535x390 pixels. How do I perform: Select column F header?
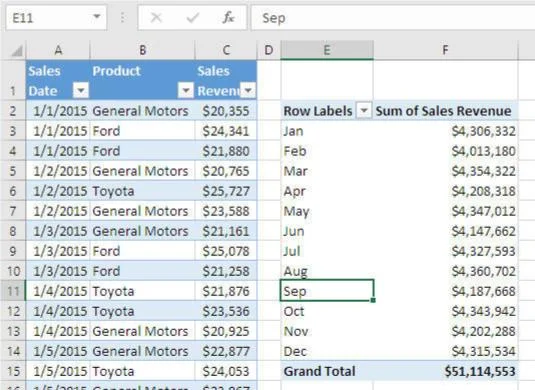445,50
